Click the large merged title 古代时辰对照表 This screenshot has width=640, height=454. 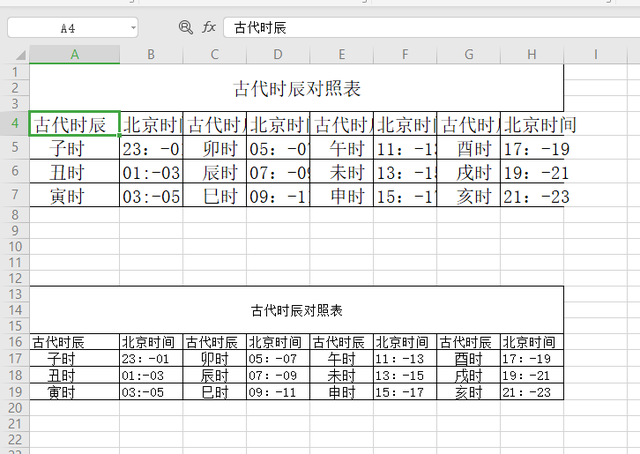(297, 88)
